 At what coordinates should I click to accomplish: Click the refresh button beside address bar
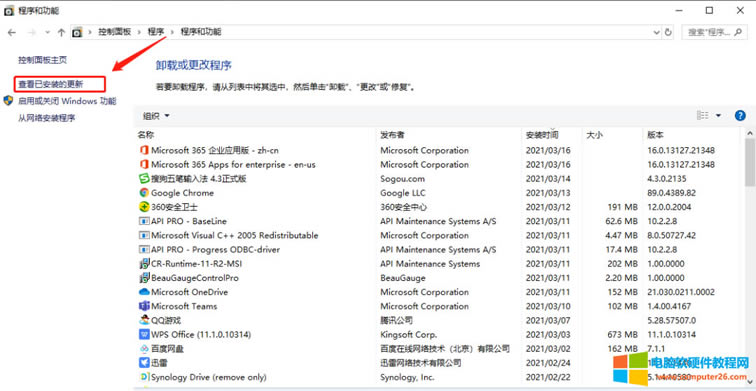click(x=668, y=32)
